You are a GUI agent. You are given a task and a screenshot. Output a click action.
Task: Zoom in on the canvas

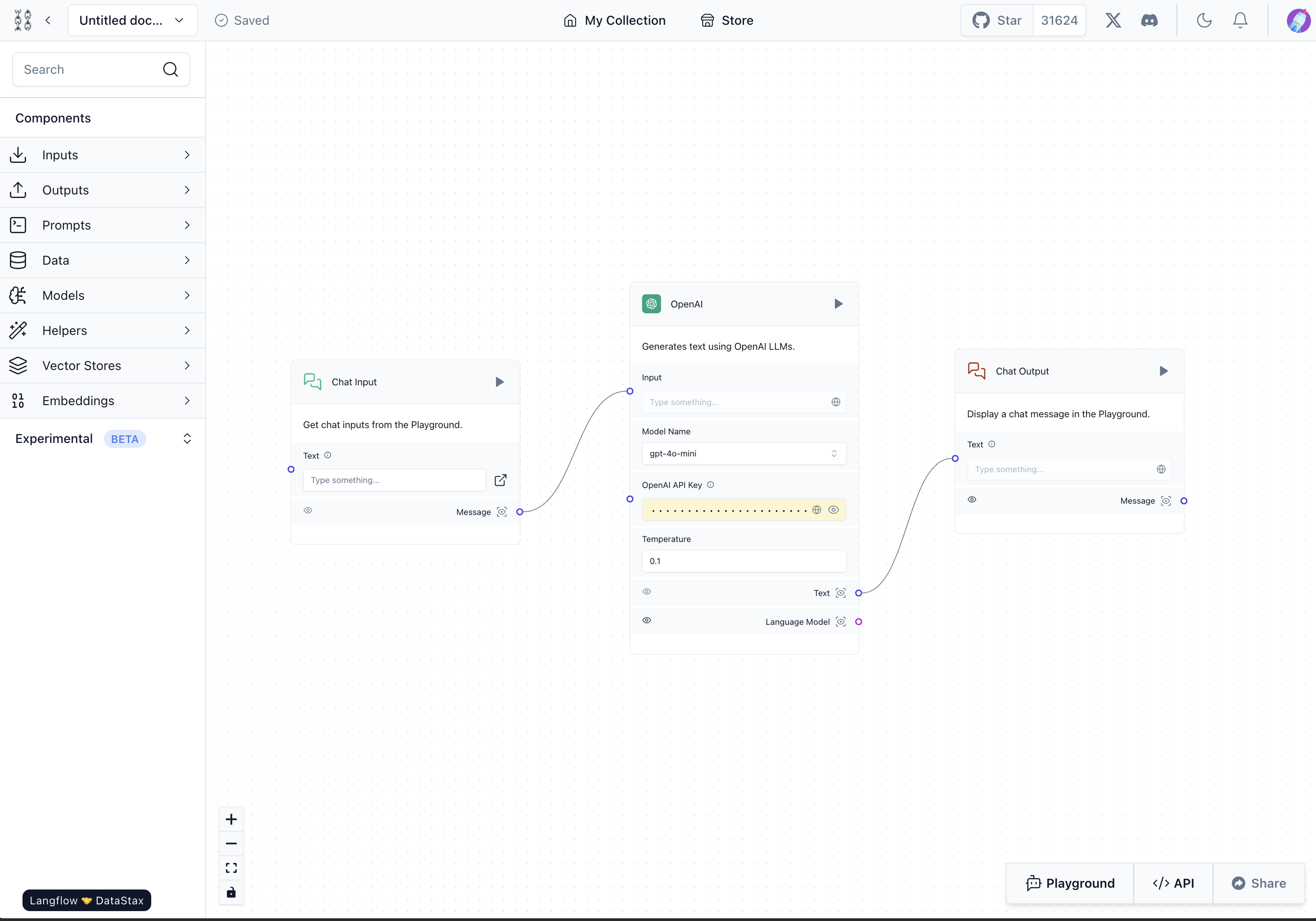(231, 819)
